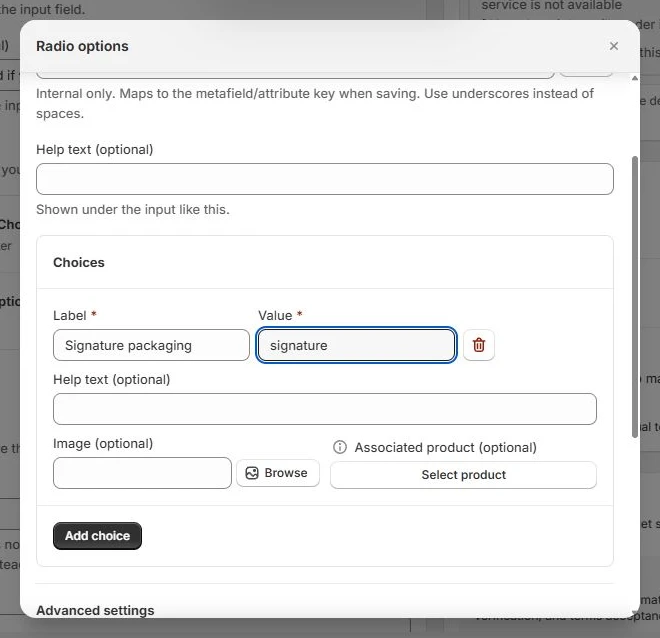Click the 'Internal only. Maps to the metafield' description
Image resolution: width=660 pixels, height=638 pixels.
tap(315, 104)
